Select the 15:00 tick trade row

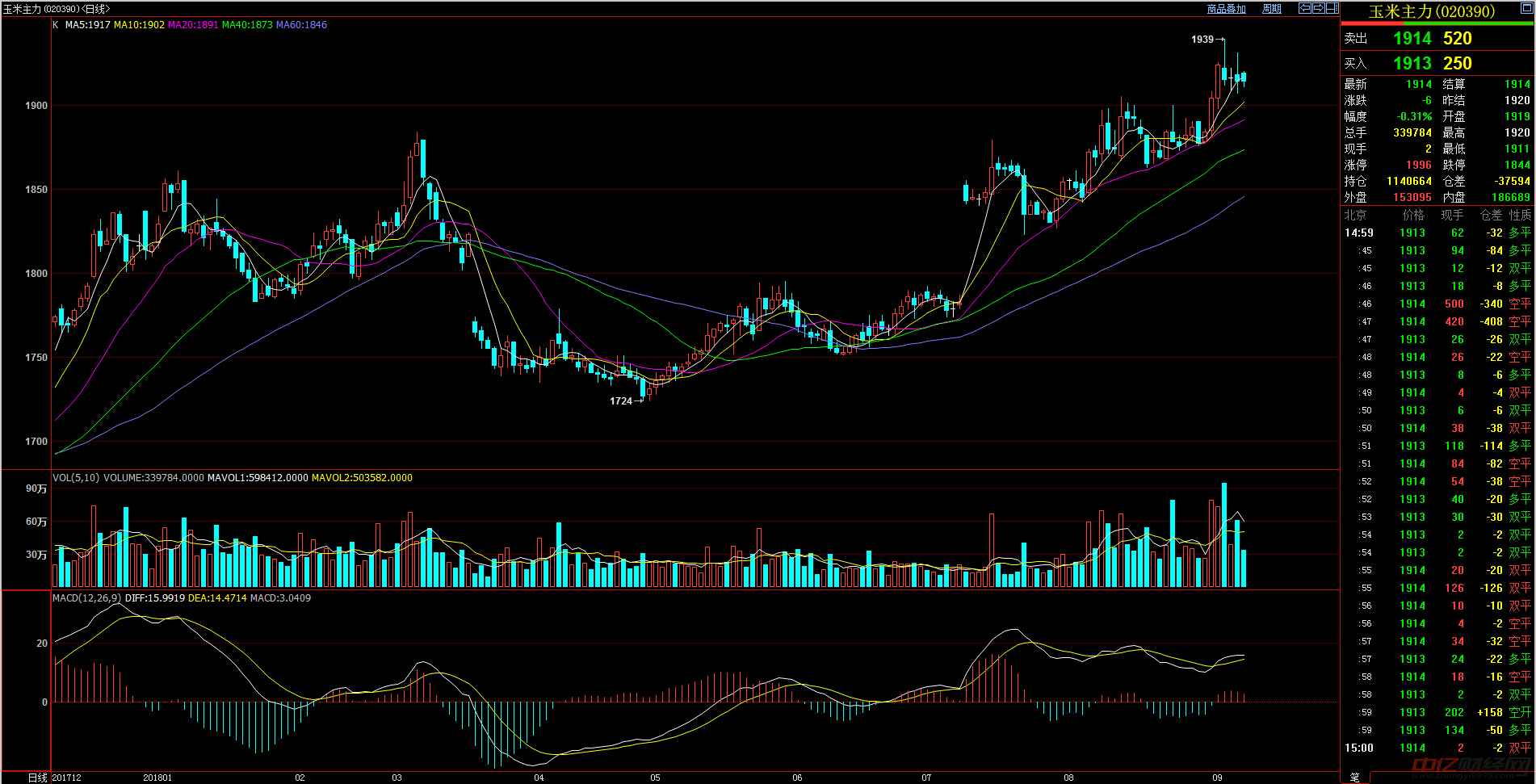(x=1437, y=748)
